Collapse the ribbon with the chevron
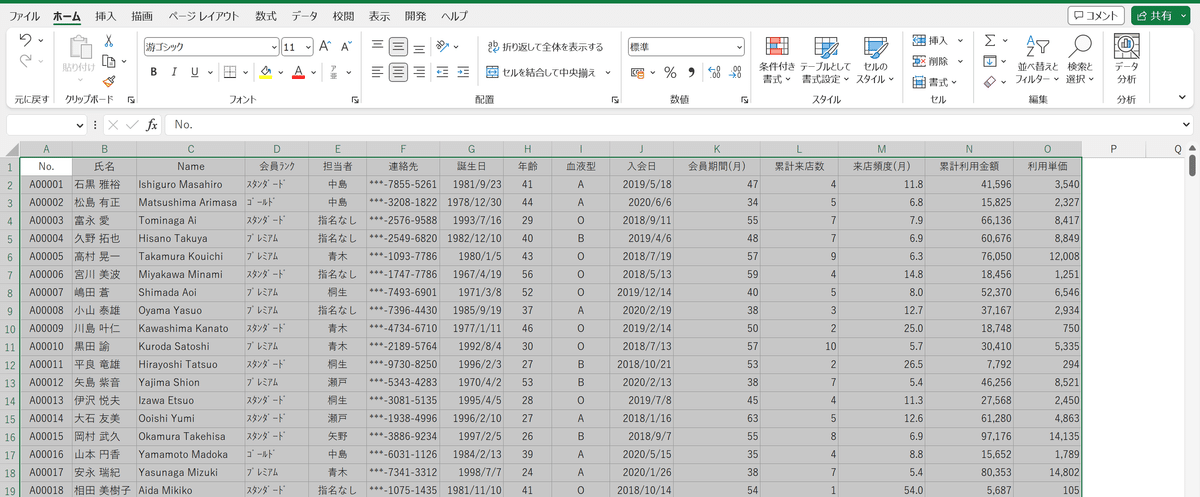Viewport: 1200px width, 497px height. click(x=1181, y=98)
